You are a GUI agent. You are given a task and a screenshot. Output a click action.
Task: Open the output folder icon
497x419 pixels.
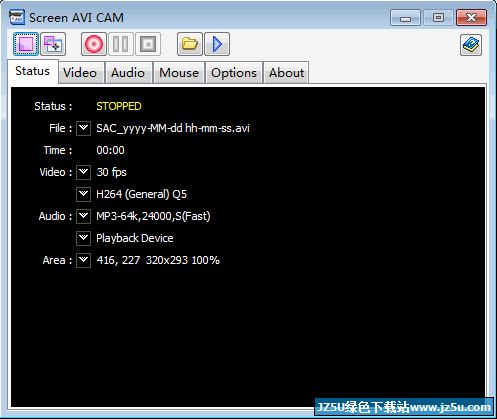click(x=190, y=44)
